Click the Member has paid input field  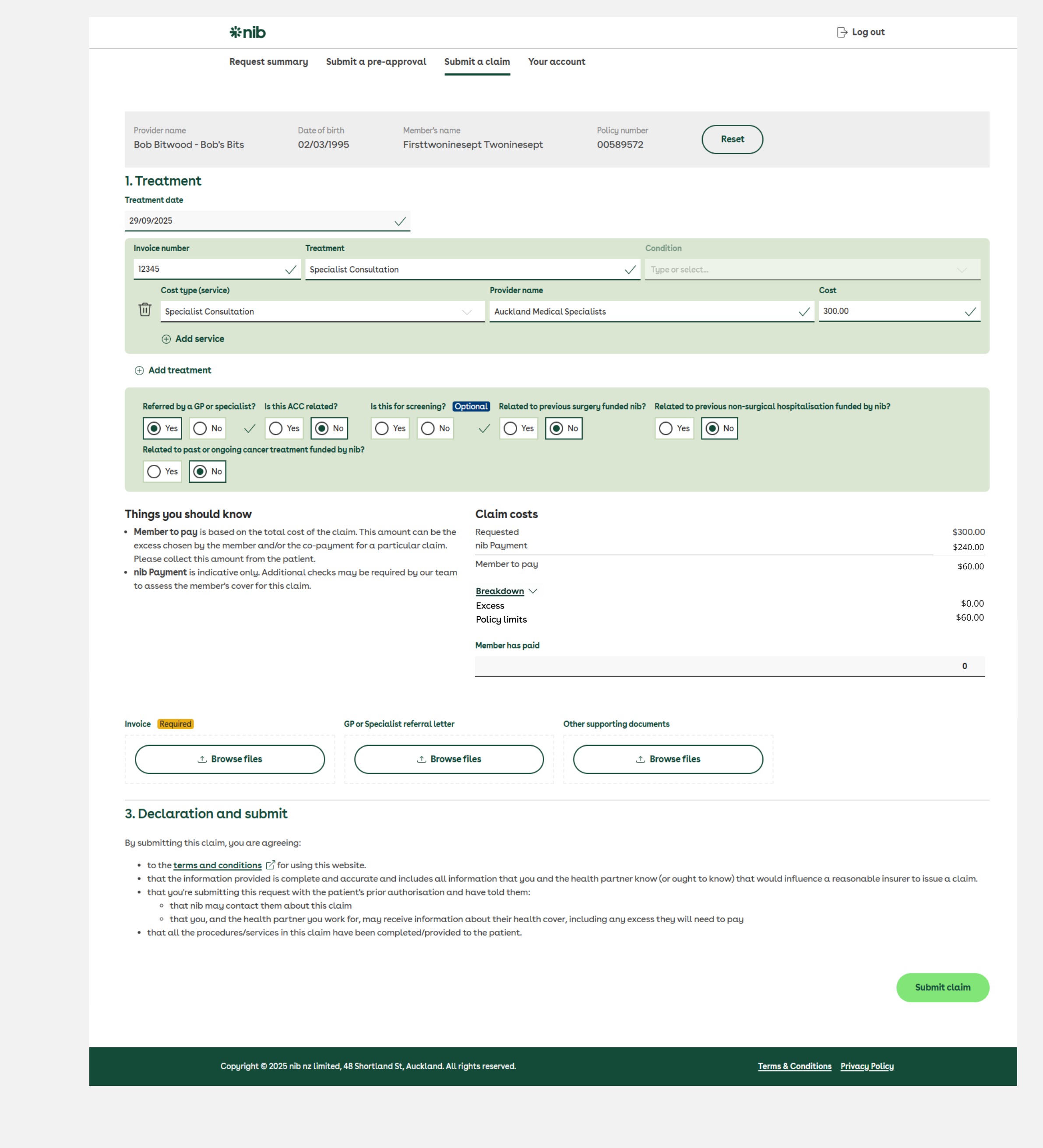pyautogui.click(x=729, y=666)
